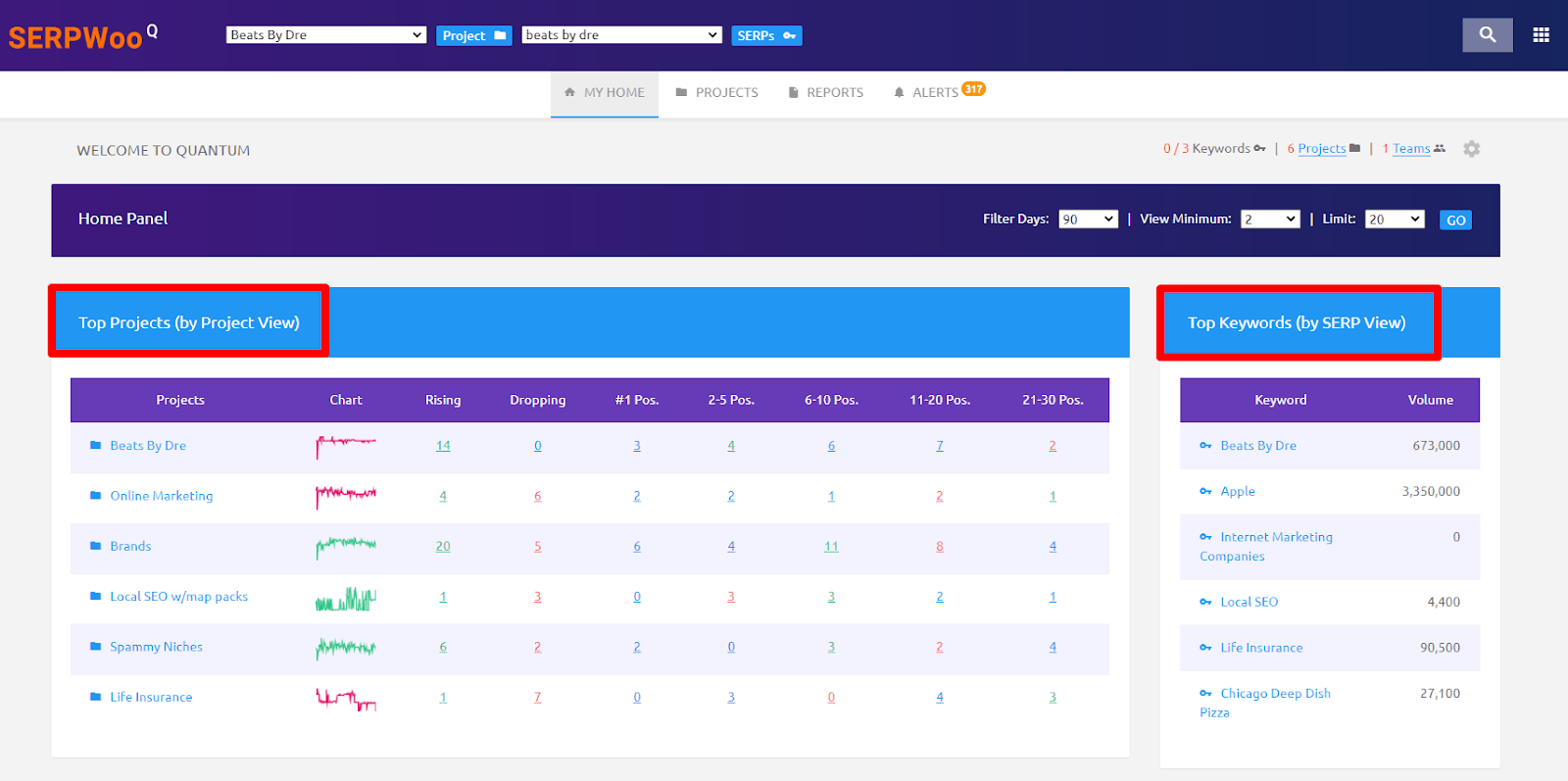Click folder icon beside Brands

[96, 546]
